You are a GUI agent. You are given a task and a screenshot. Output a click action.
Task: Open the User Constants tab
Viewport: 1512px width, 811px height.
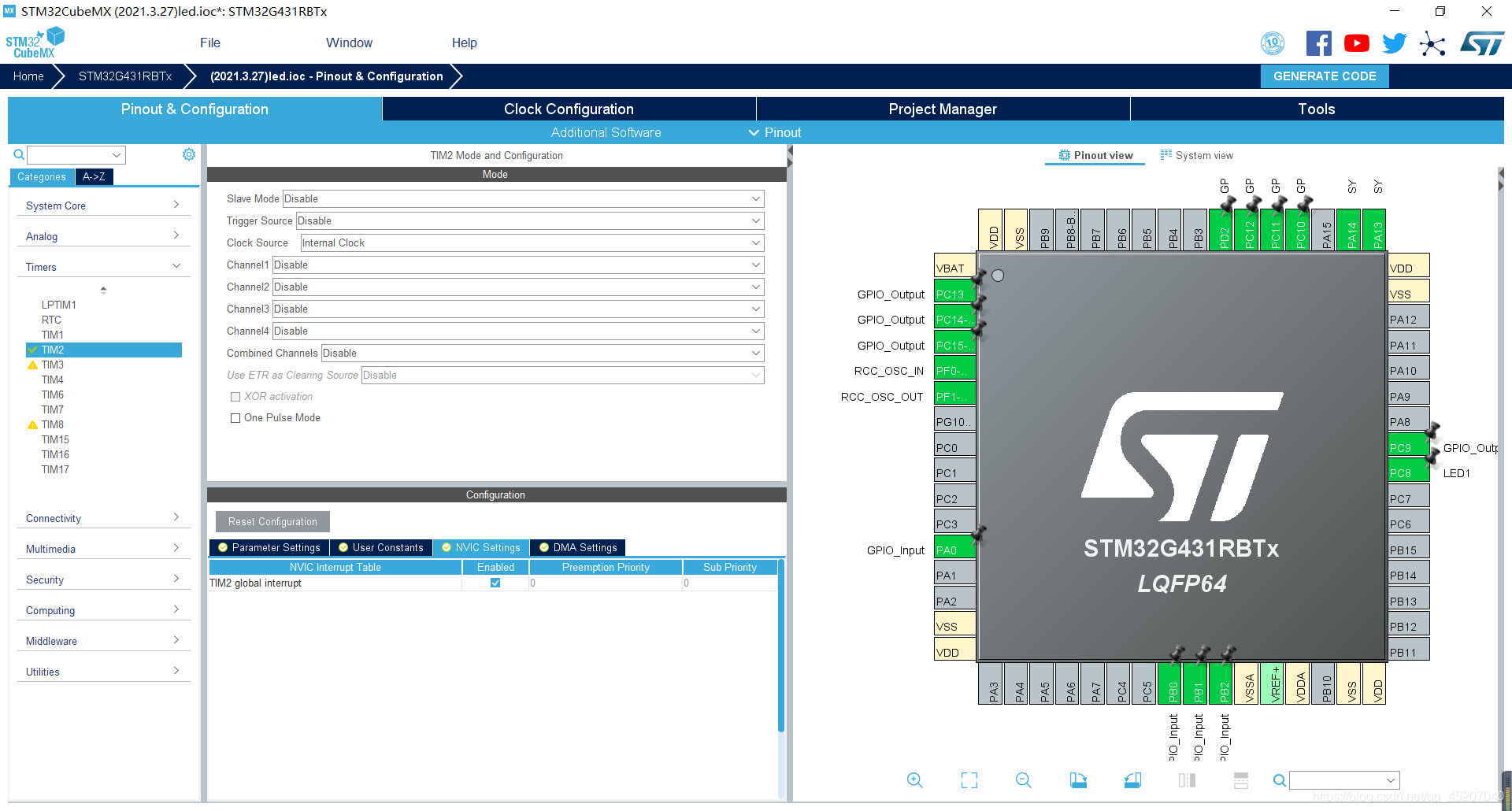click(380, 548)
